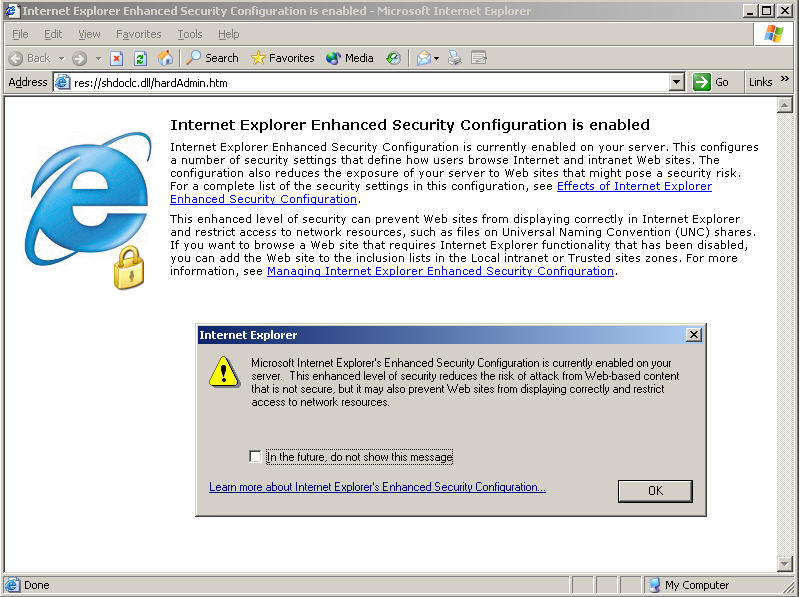
Task: Open 'Learn more about Internet Explorer's Enhanced Security Configuration' link
Action: coord(377,487)
